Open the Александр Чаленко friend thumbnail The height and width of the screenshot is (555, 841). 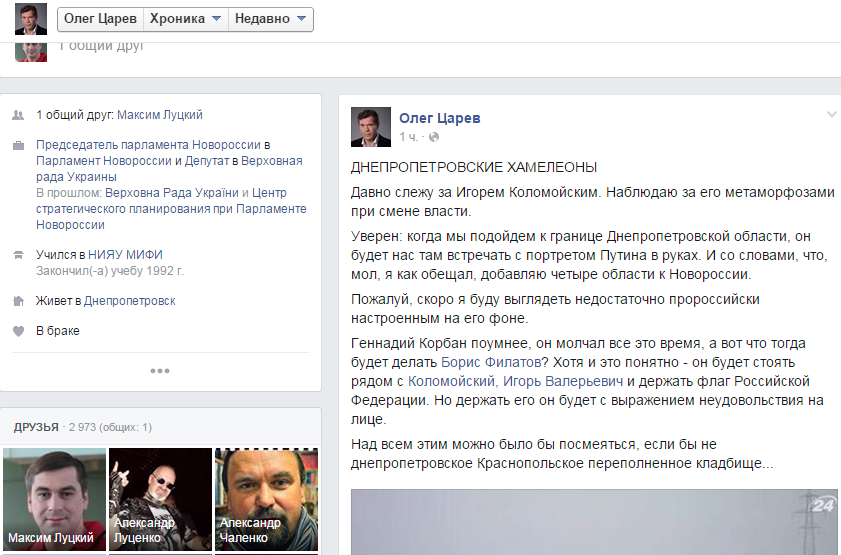[x=267, y=500]
